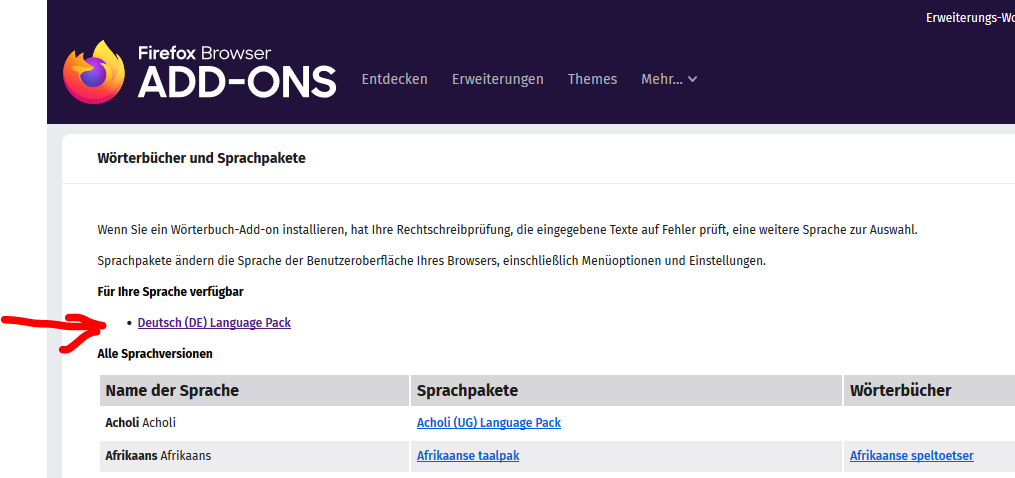Image resolution: width=1015 pixels, height=478 pixels.
Task: Open the Deutsch (DE) Language Pack link
Action: [214, 322]
